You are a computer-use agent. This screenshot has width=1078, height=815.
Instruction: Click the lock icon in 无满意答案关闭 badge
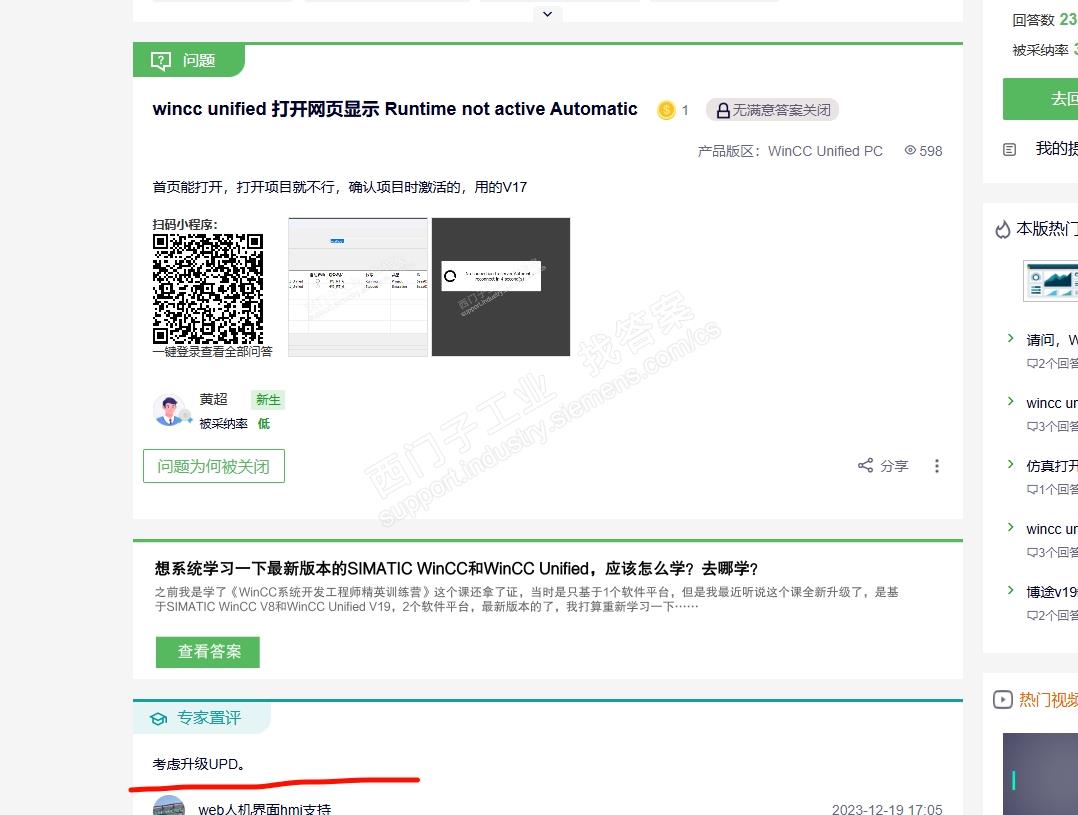[723, 111]
